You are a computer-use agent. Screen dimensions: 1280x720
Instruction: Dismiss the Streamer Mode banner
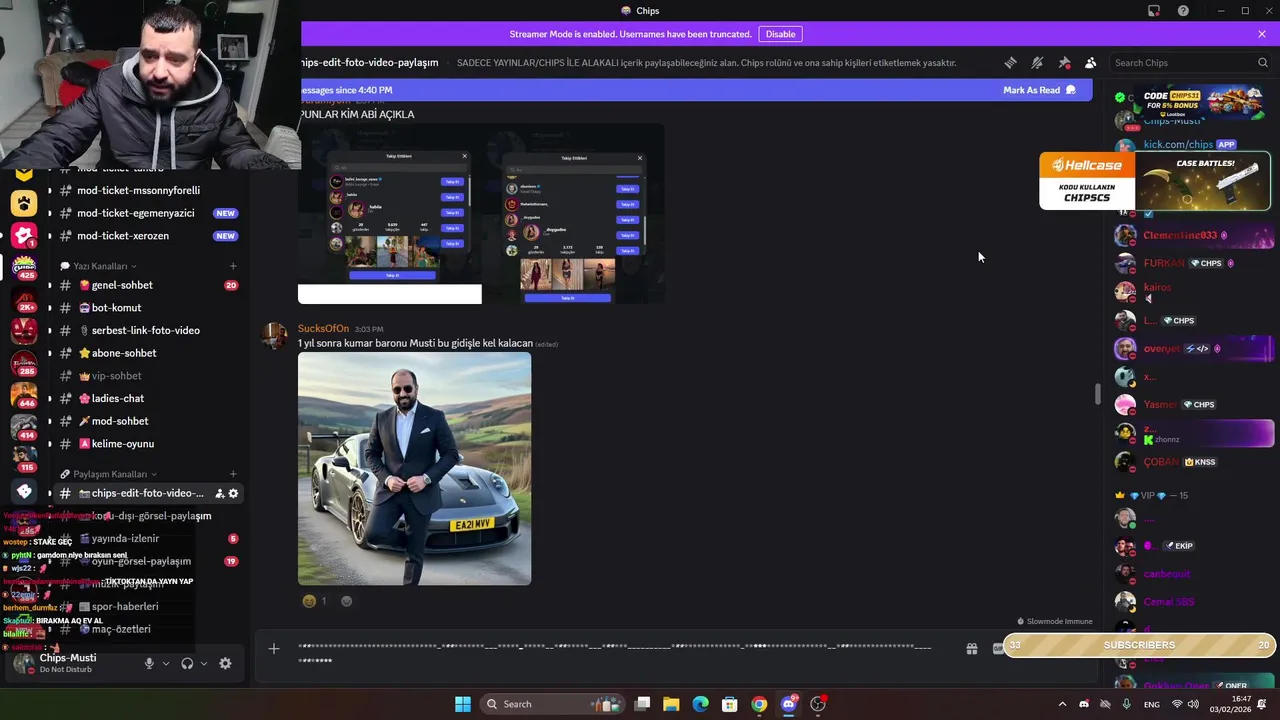[x=1262, y=34]
